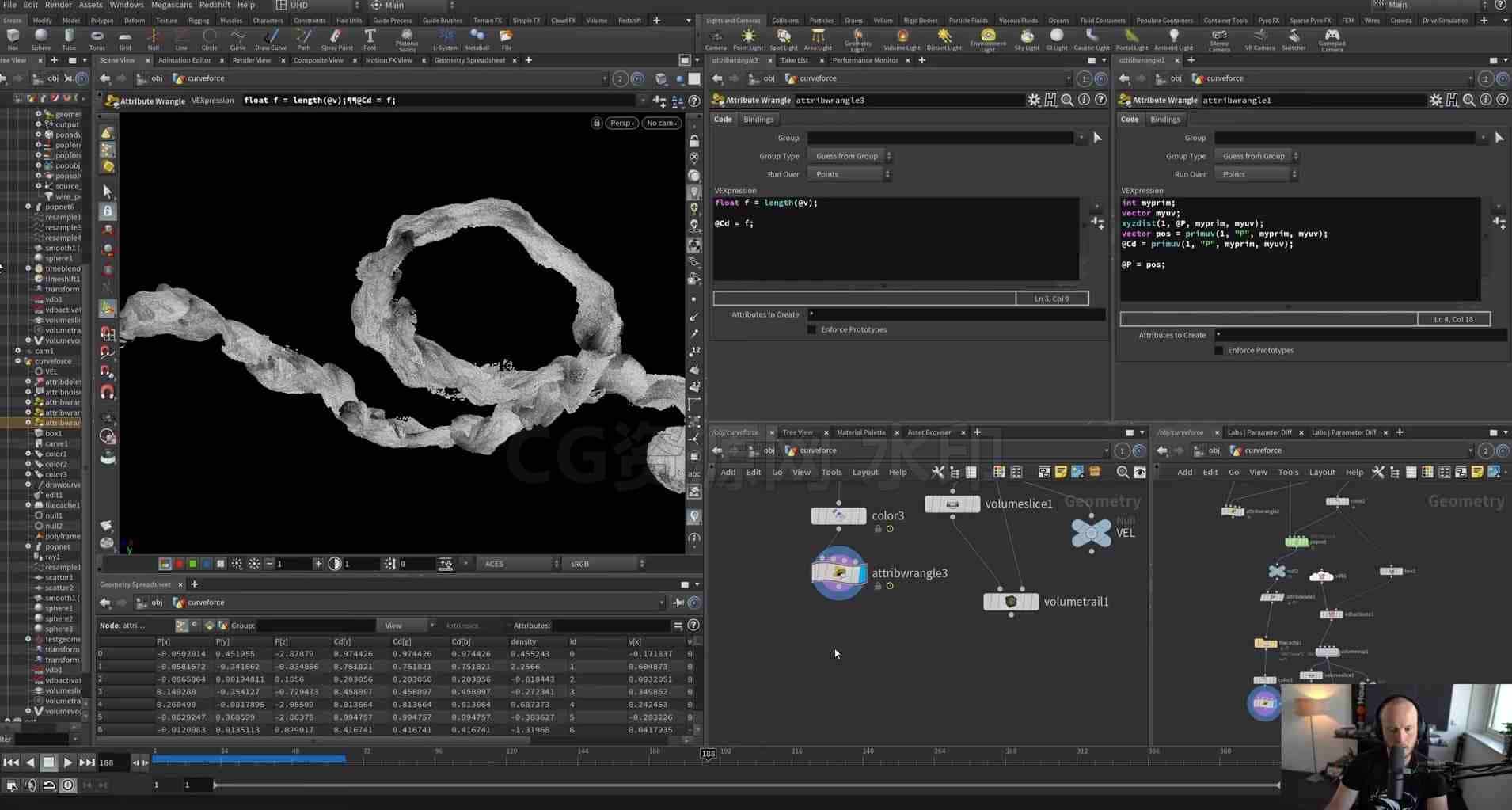Open Tools menu in left network editor
This screenshot has height=810, width=1512.
pos(831,472)
